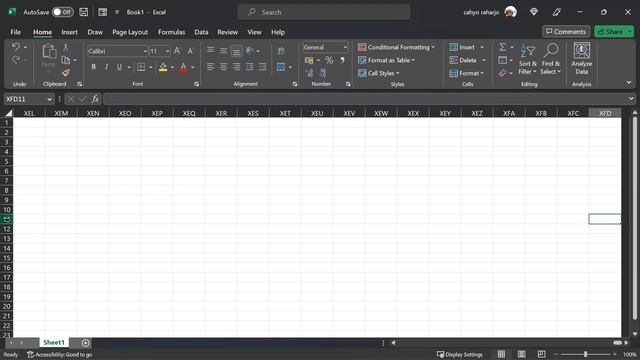Switch to the Formulas tab
640x360 pixels.
click(171, 32)
